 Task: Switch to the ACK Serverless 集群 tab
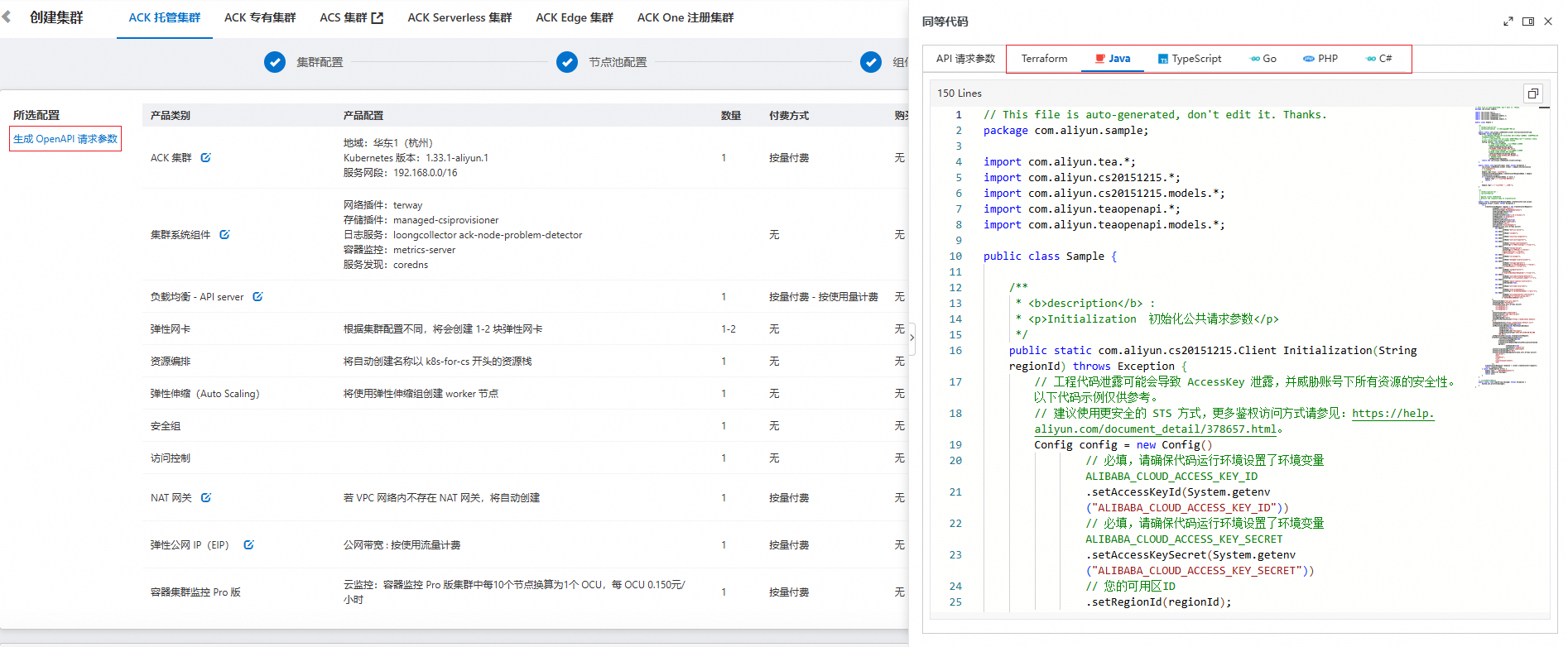[459, 17]
